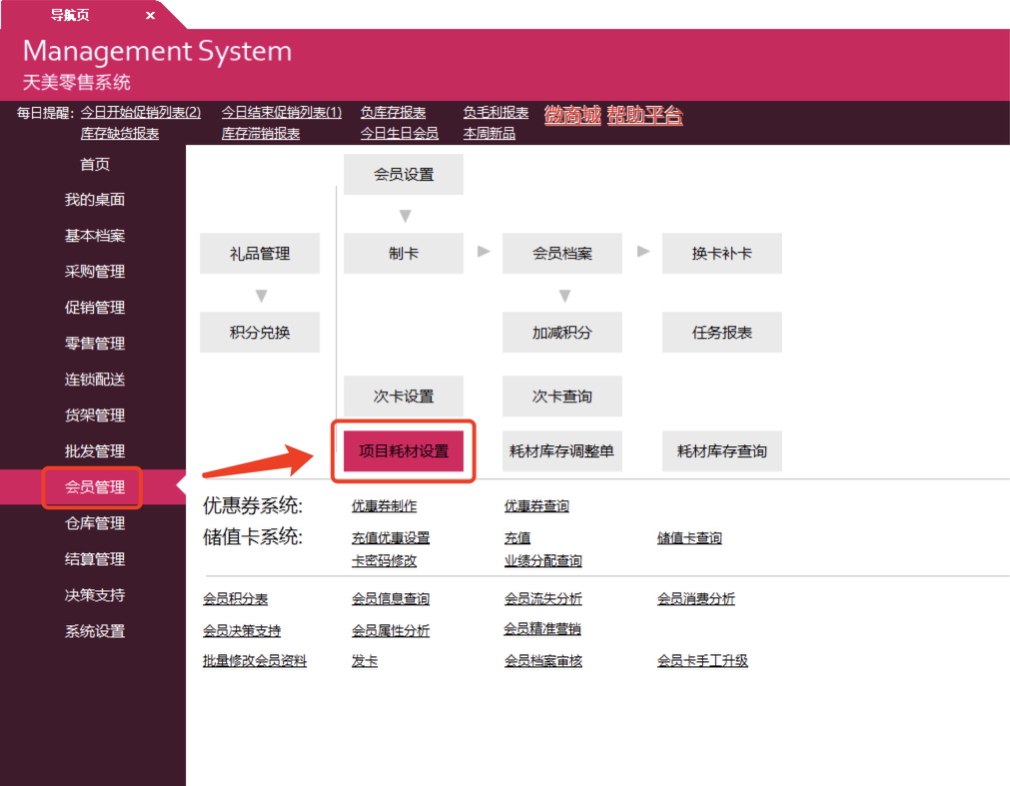Switch to the 导航页 tab
The height and width of the screenshot is (786, 1010).
click(70, 15)
